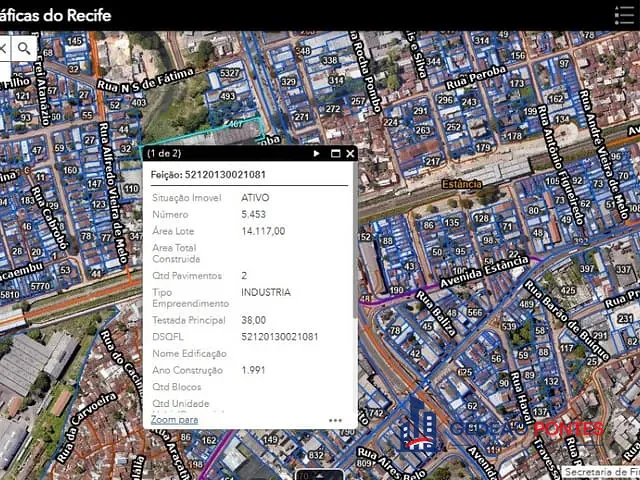Click lot number 5810 on map
The width and height of the screenshot is (640, 480).
coord(9,294)
